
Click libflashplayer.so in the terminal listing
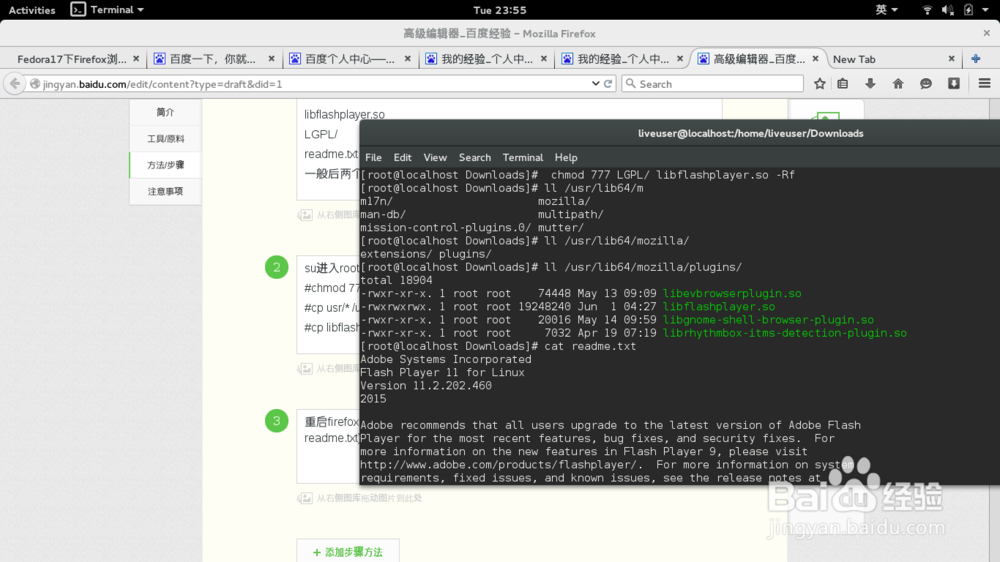(719, 307)
